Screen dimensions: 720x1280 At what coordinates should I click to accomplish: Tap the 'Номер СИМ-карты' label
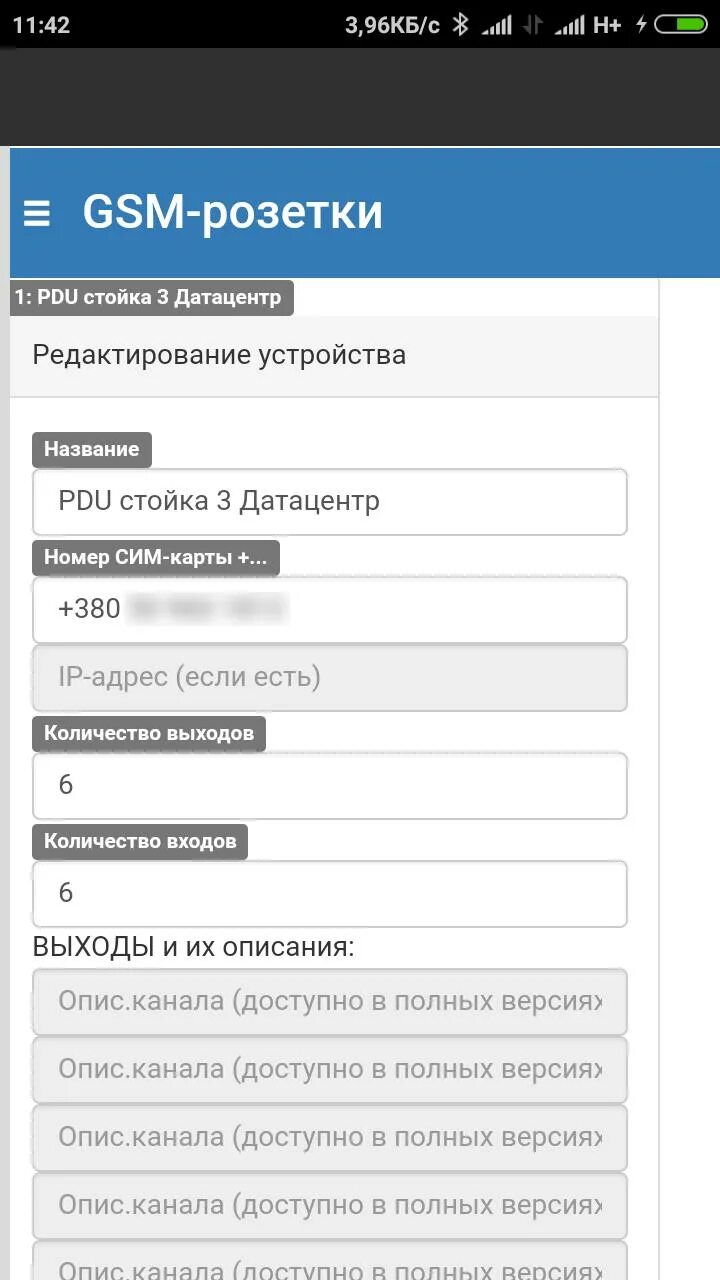[x=155, y=558]
